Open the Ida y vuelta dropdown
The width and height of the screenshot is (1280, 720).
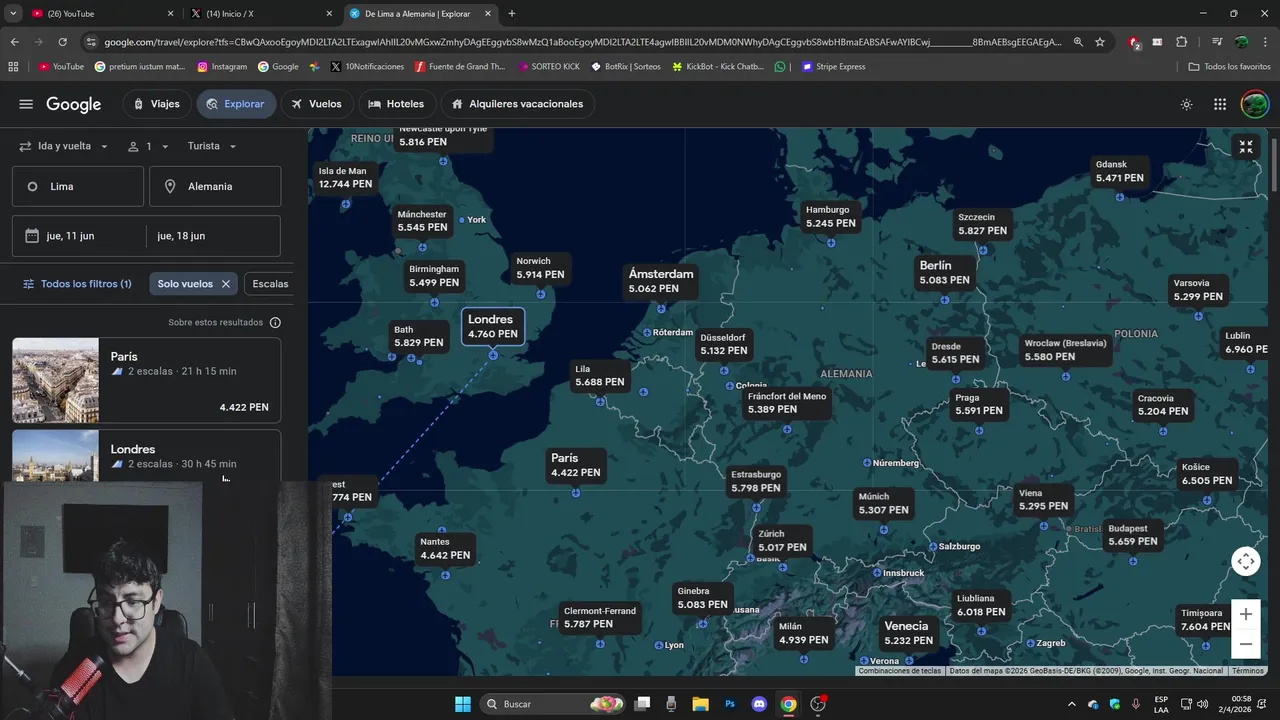[x=64, y=146]
